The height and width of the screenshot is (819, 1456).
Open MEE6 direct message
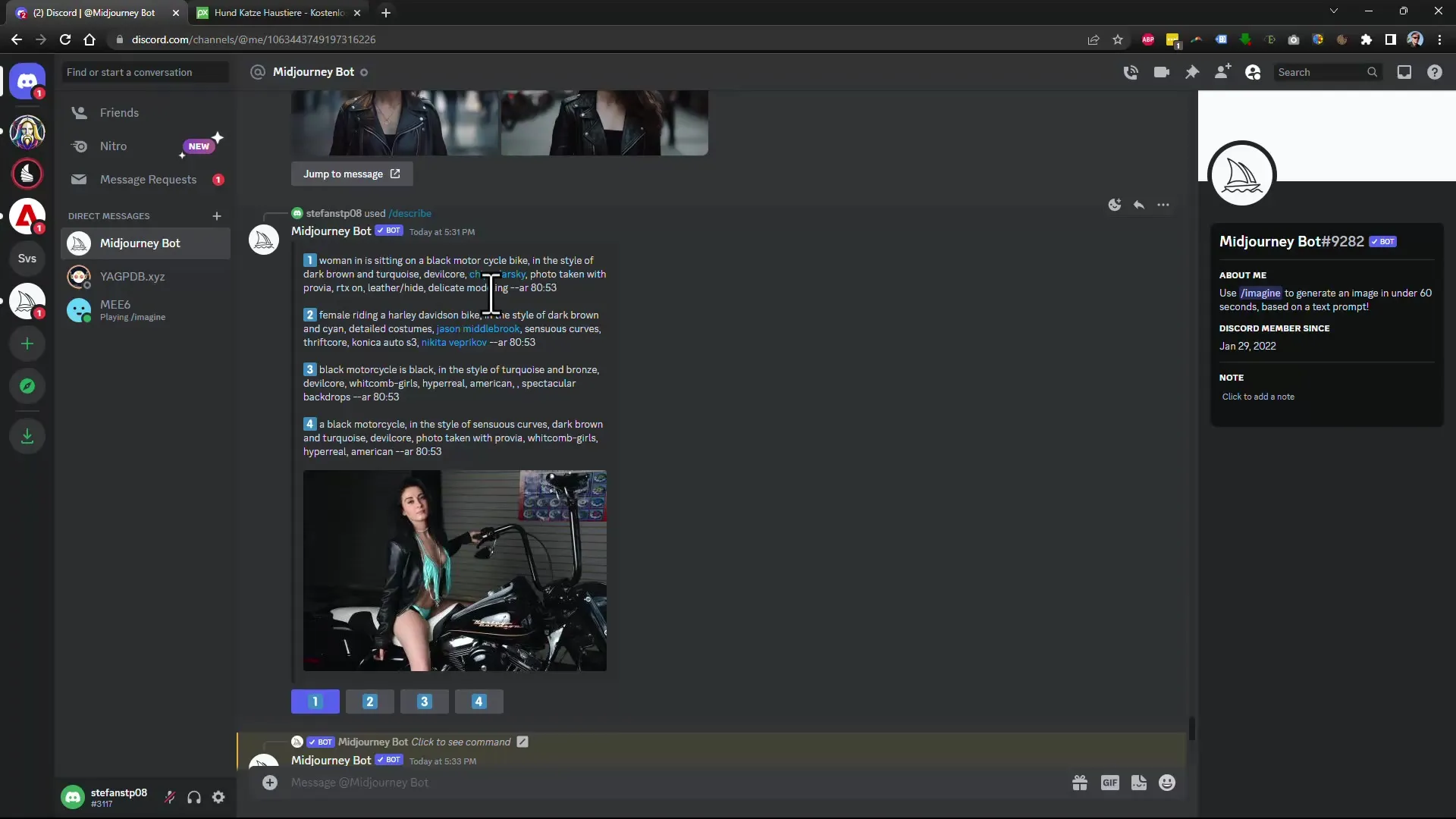pos(146,310)
